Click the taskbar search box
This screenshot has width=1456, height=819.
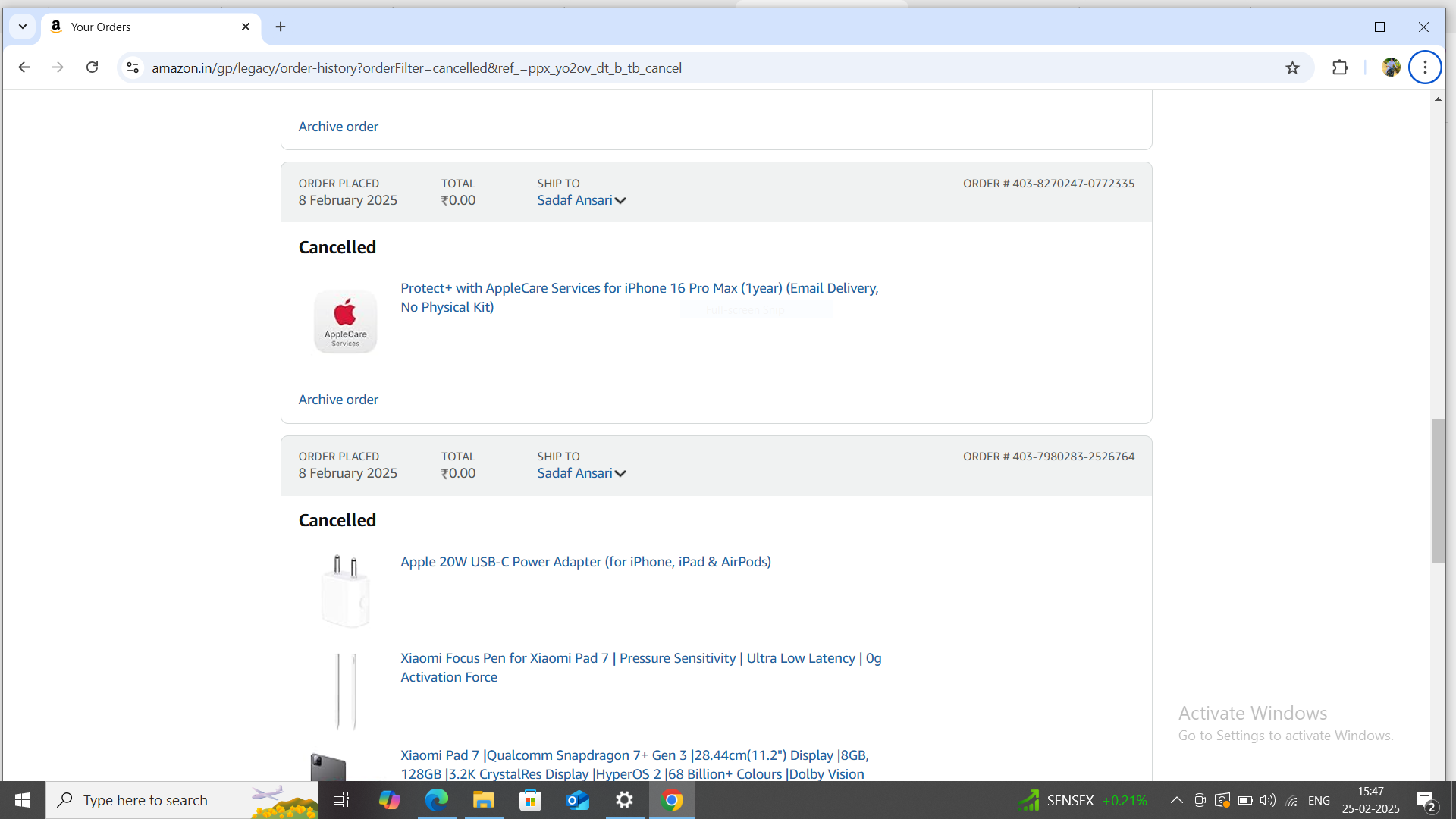click(182, 800)
